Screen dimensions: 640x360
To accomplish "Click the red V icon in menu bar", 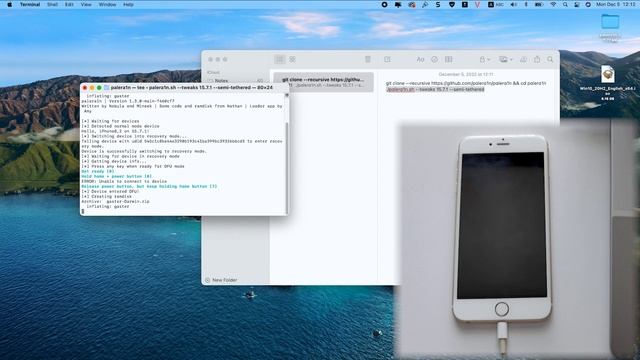I will [477, 4].
